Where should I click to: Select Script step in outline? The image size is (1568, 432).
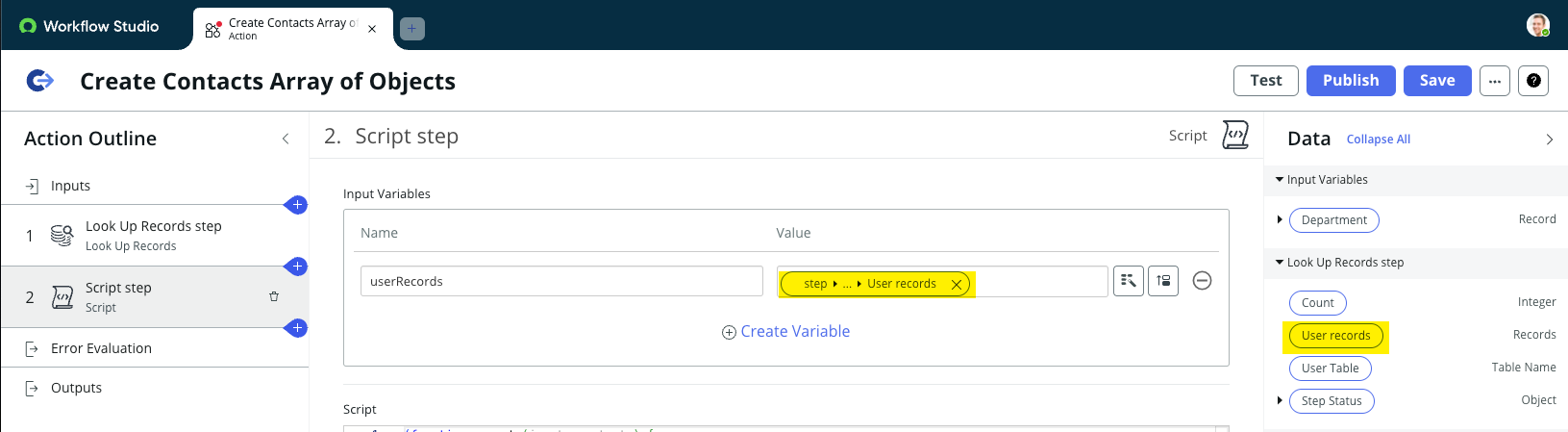pos(154,297)
